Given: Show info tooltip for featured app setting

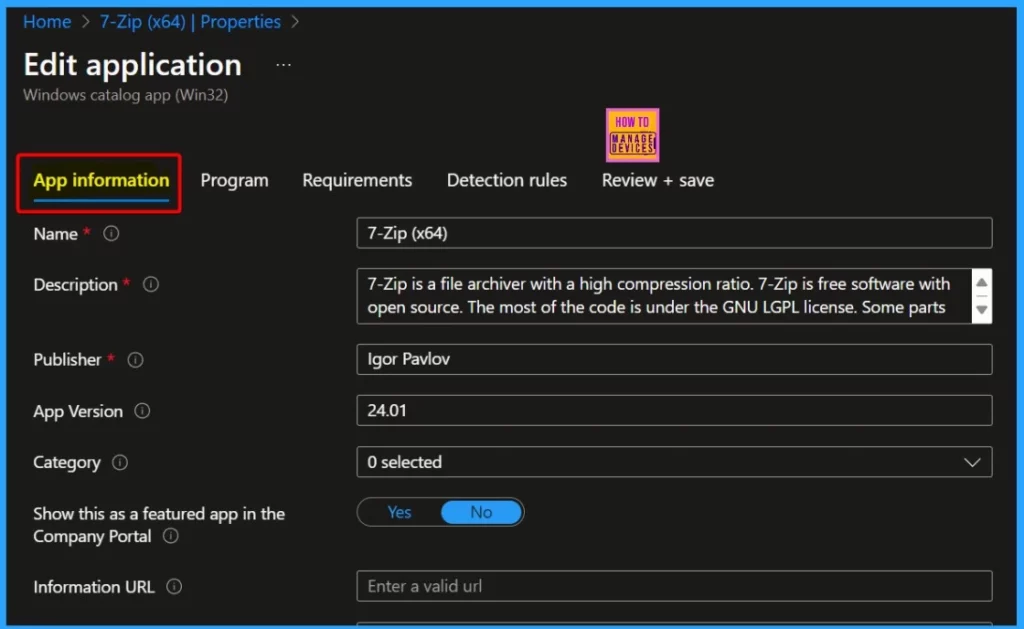Looking at the screenshot, I should [170, 536].
